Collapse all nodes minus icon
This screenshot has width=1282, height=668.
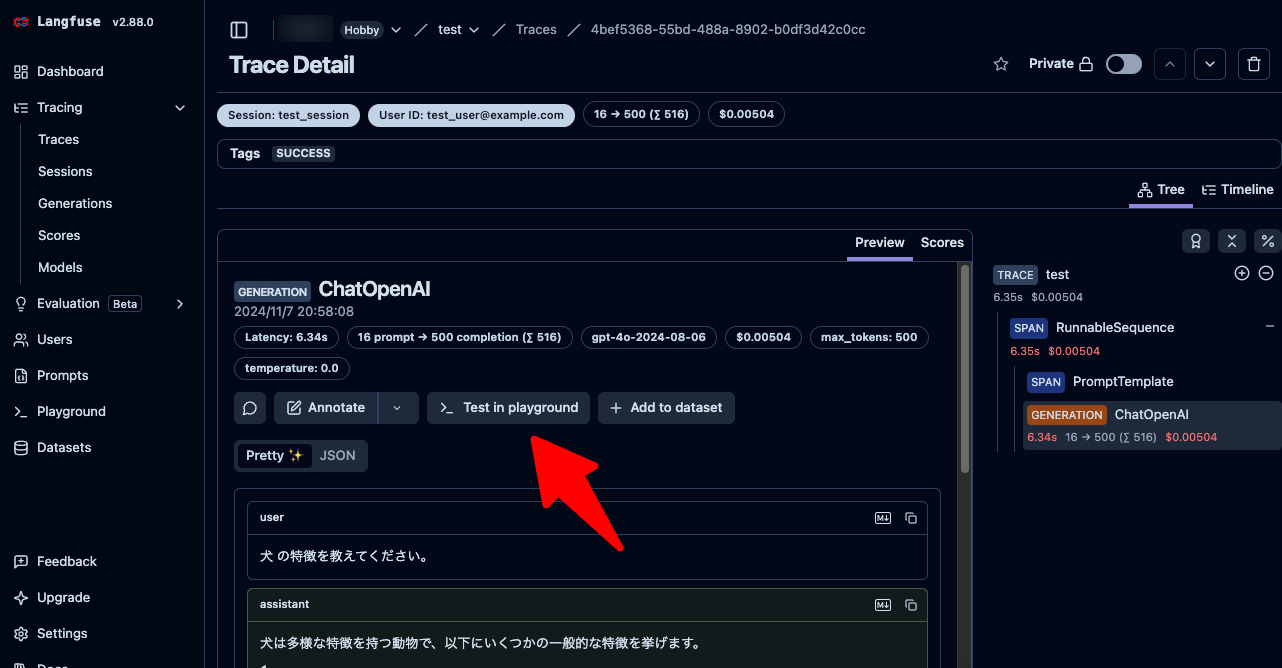[x=1266, y=273]
